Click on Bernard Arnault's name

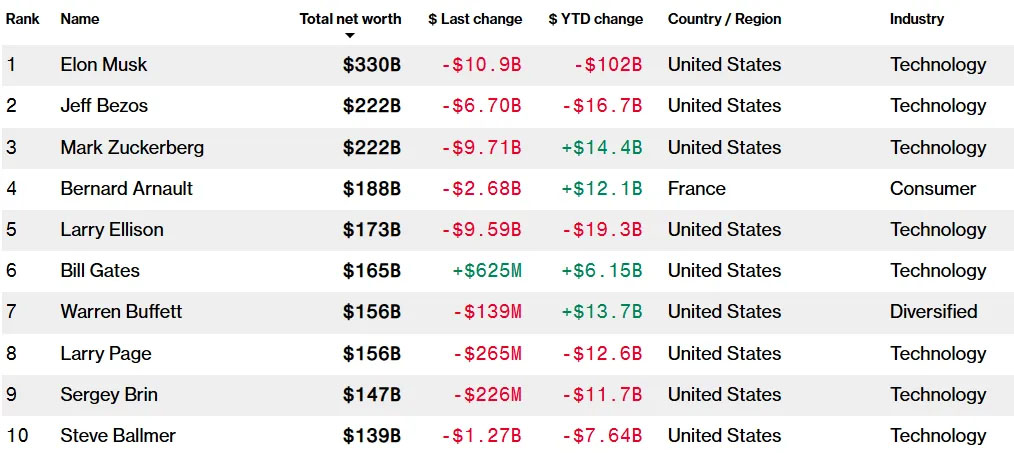(x=127, y=189)
